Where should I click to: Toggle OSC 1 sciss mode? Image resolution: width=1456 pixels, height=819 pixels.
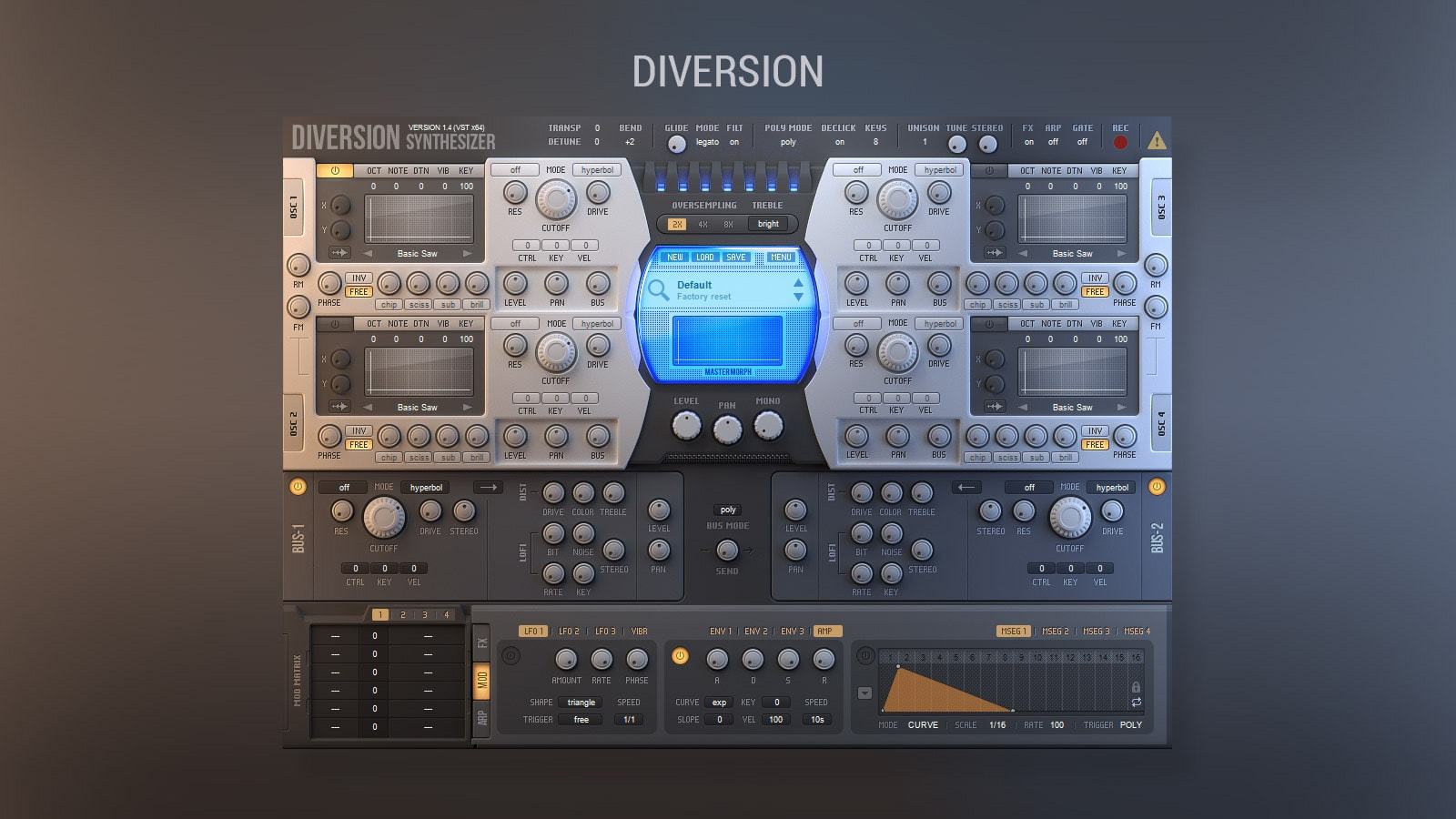pos(419,305)
